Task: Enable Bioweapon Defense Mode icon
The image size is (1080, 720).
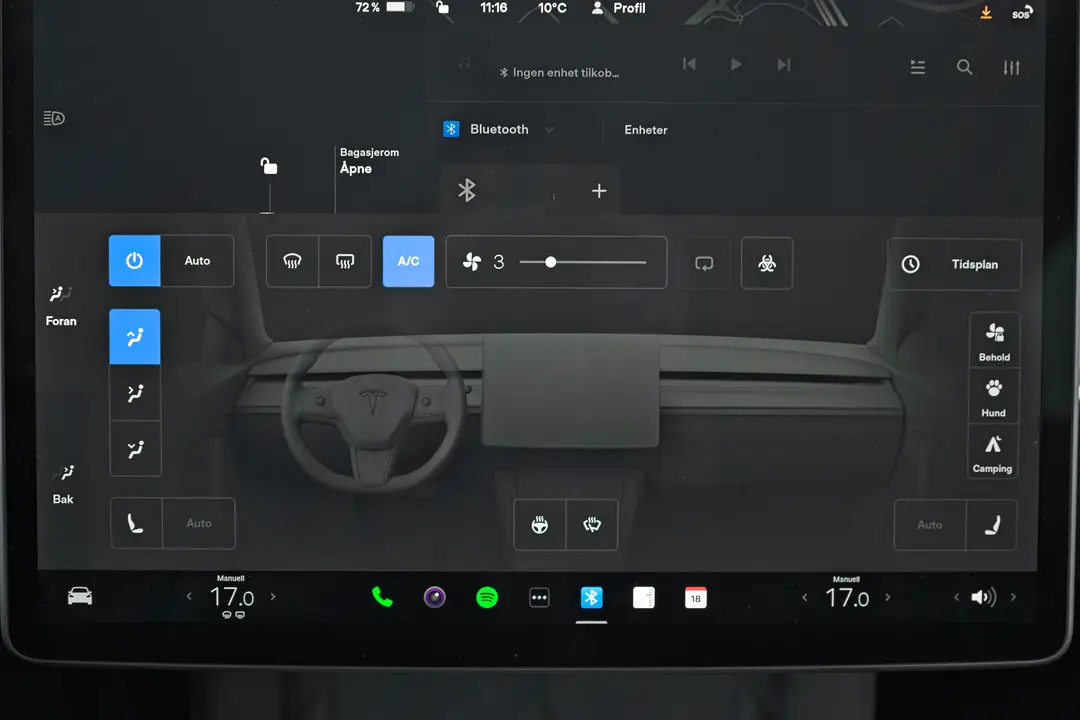Action: point(766,263)
